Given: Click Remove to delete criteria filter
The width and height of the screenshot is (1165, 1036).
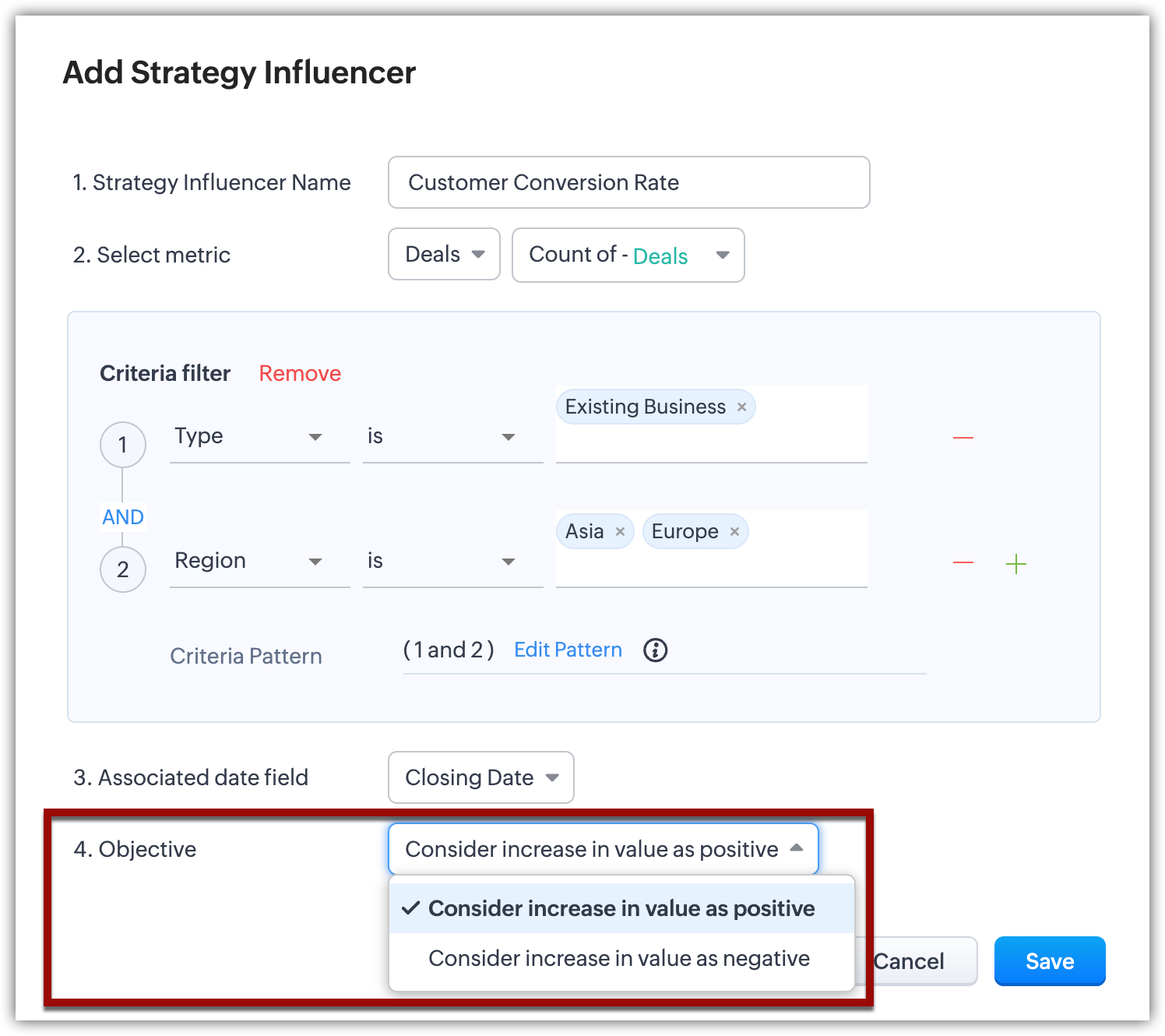Looking at the screenshot, I should pyautogui.click(x=300, y=374).
